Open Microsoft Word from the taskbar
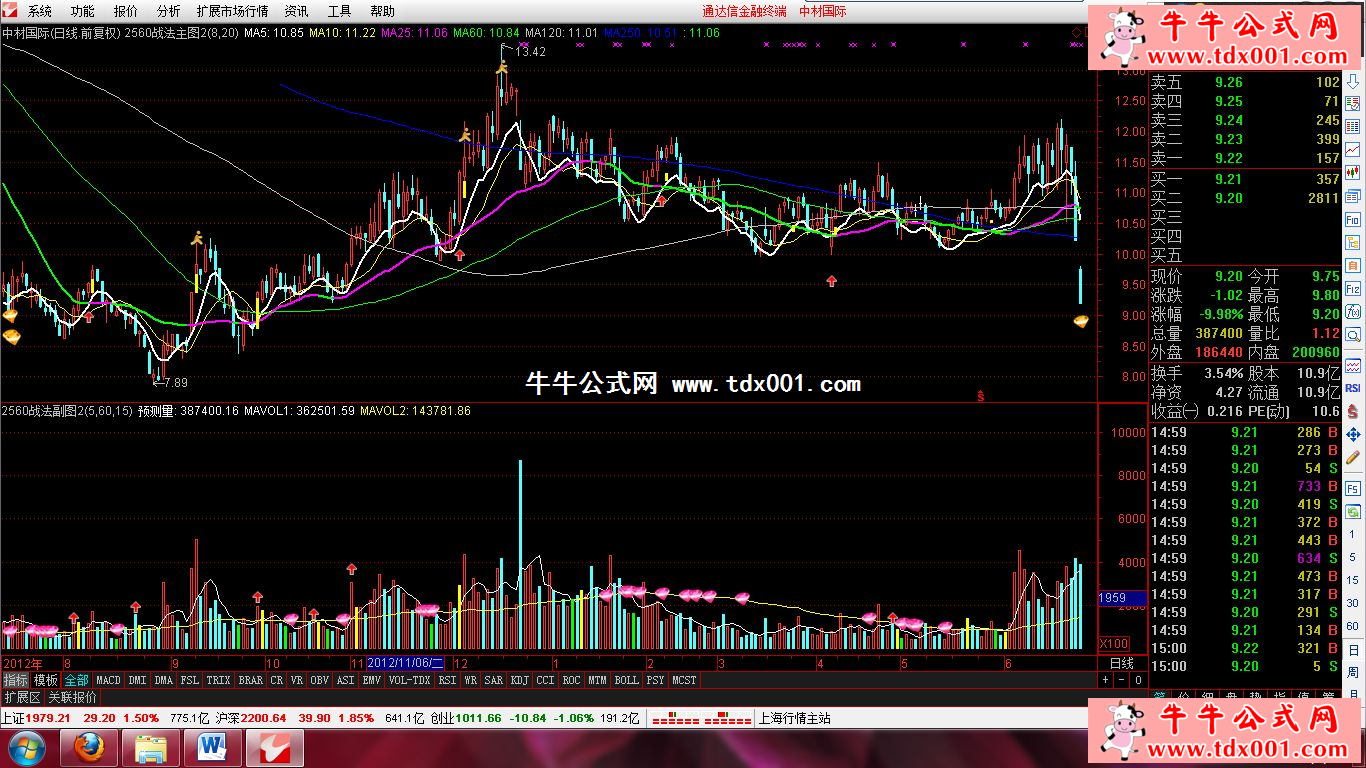1366x768 pixels. 213,748
